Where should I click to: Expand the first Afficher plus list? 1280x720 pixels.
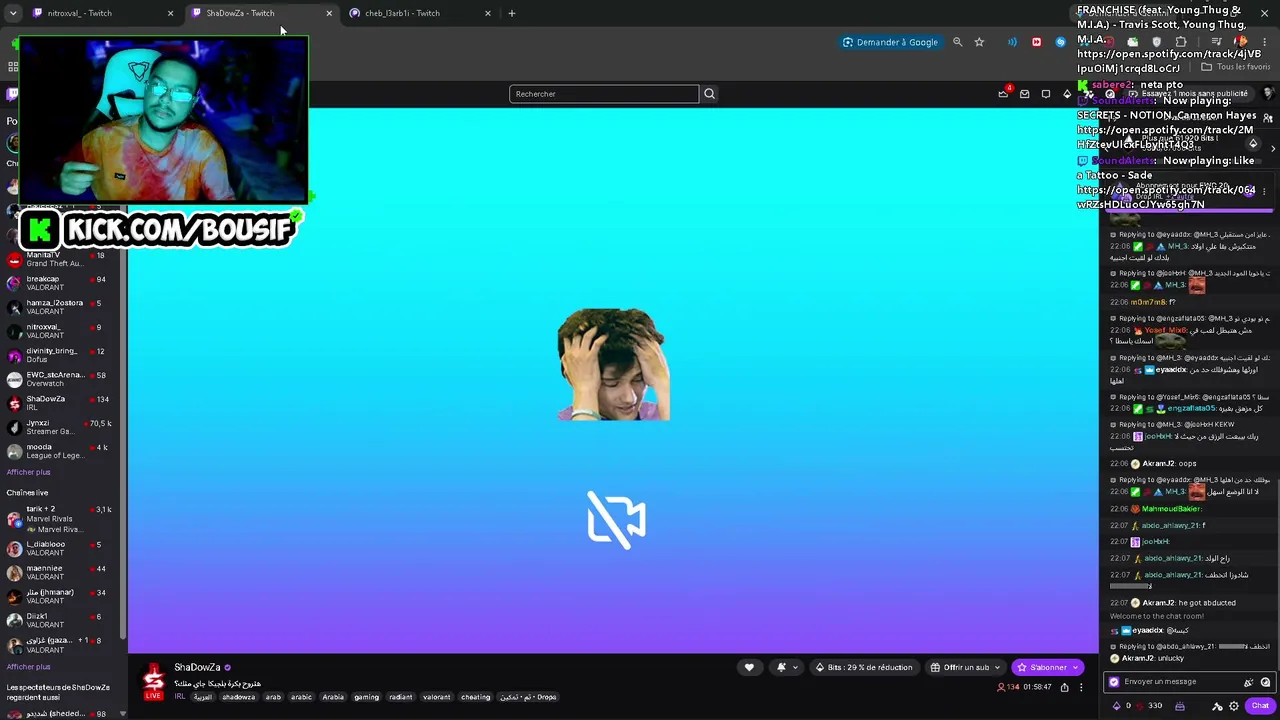(28, 472)
